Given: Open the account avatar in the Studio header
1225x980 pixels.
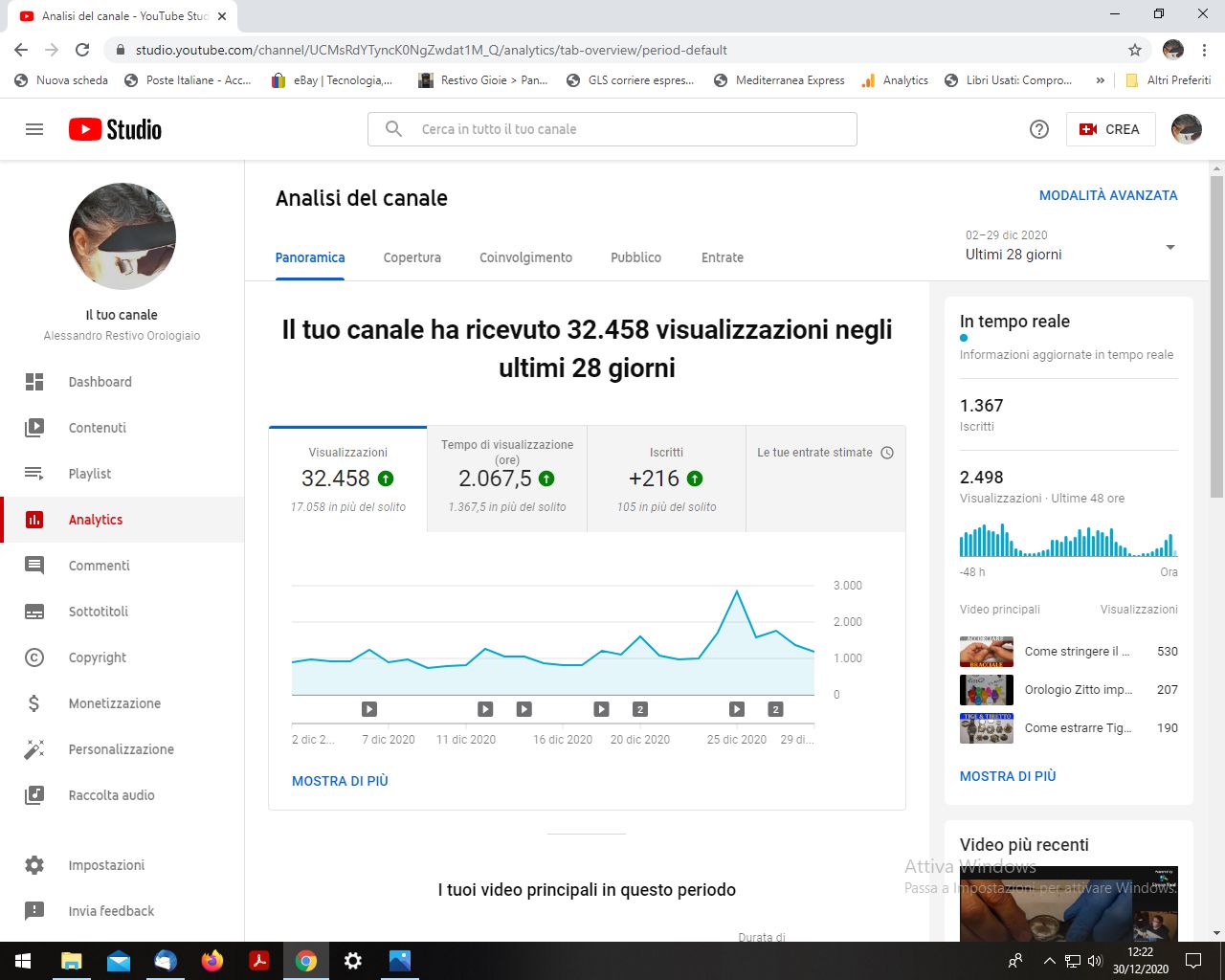Looking at the screenshot, I should pos(1187,129).
